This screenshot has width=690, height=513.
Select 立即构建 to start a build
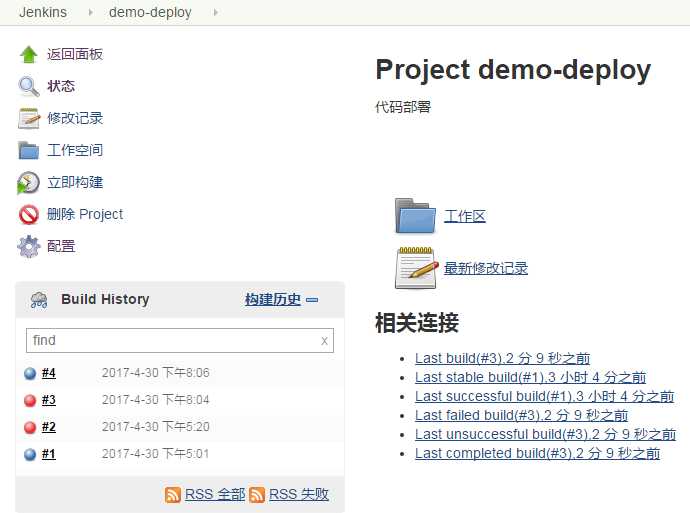(x=75, y=183)
